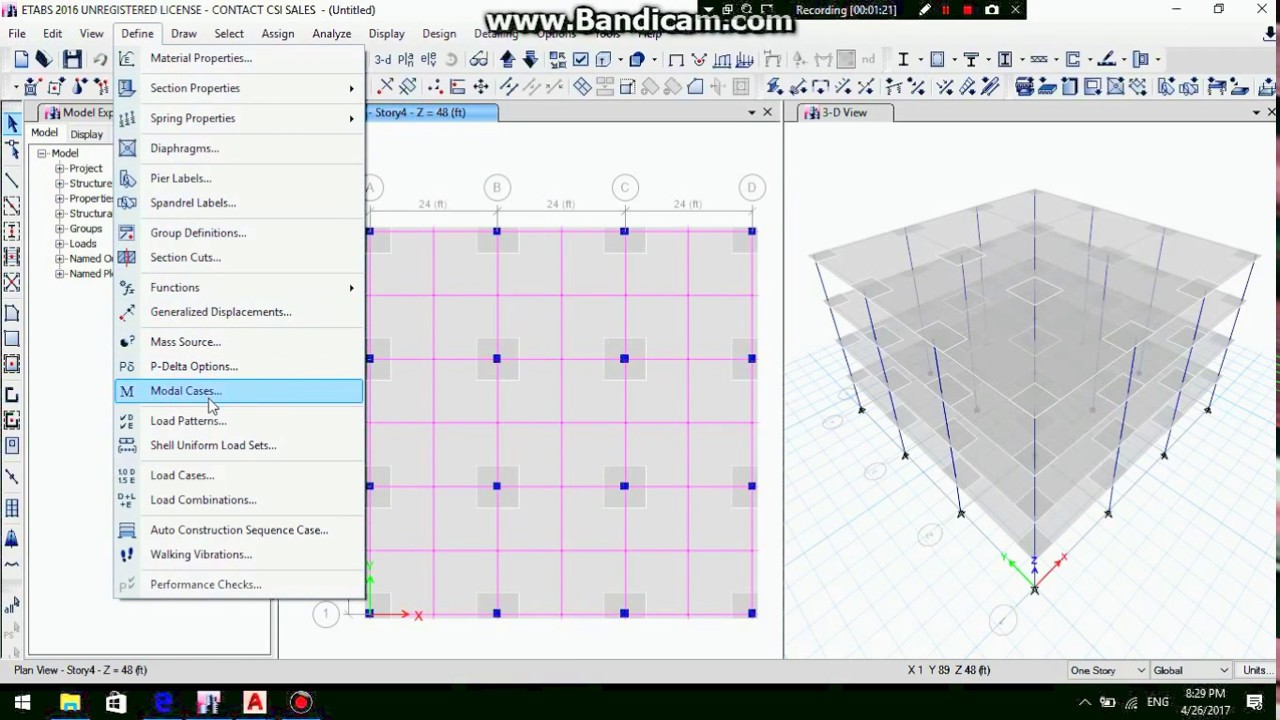
Task: Open the plan view window dropdown arrow
Action: 752,113
